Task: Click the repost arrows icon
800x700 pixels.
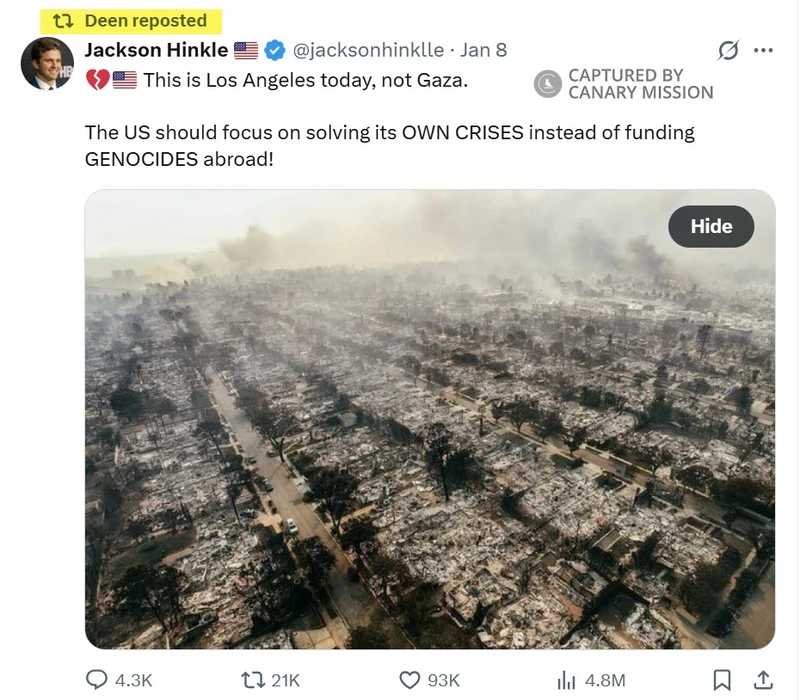Action: pos(253,680)
